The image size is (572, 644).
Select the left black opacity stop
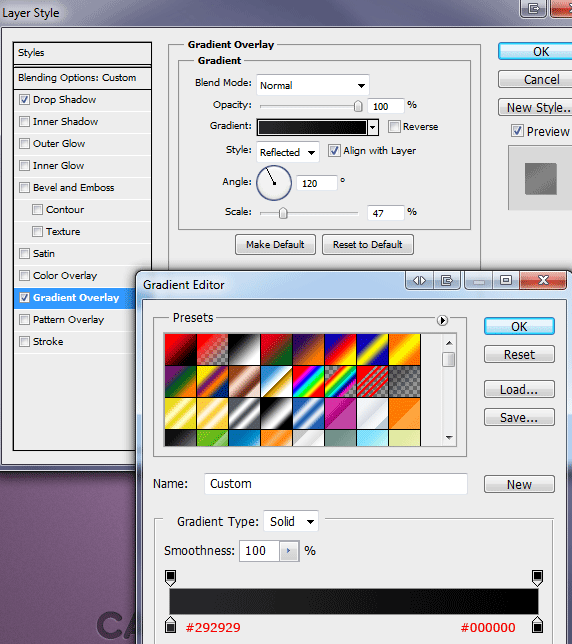[x=170, y=577]
